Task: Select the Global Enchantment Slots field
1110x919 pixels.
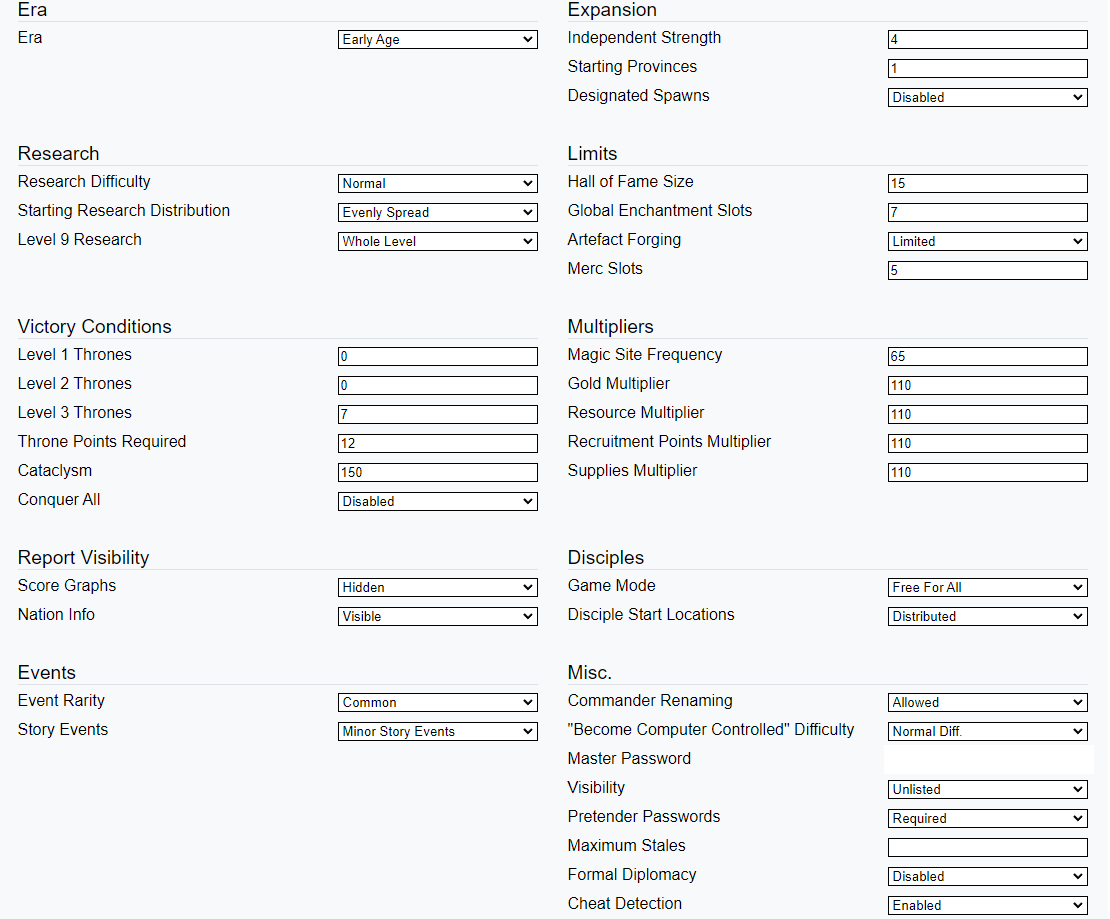Action: [988, 212]
